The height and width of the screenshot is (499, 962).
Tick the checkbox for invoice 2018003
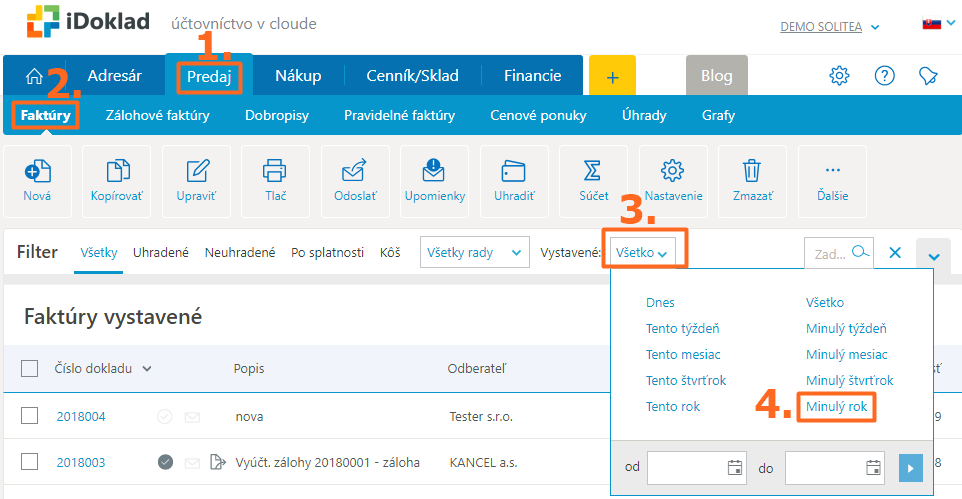tap(30, 462)
